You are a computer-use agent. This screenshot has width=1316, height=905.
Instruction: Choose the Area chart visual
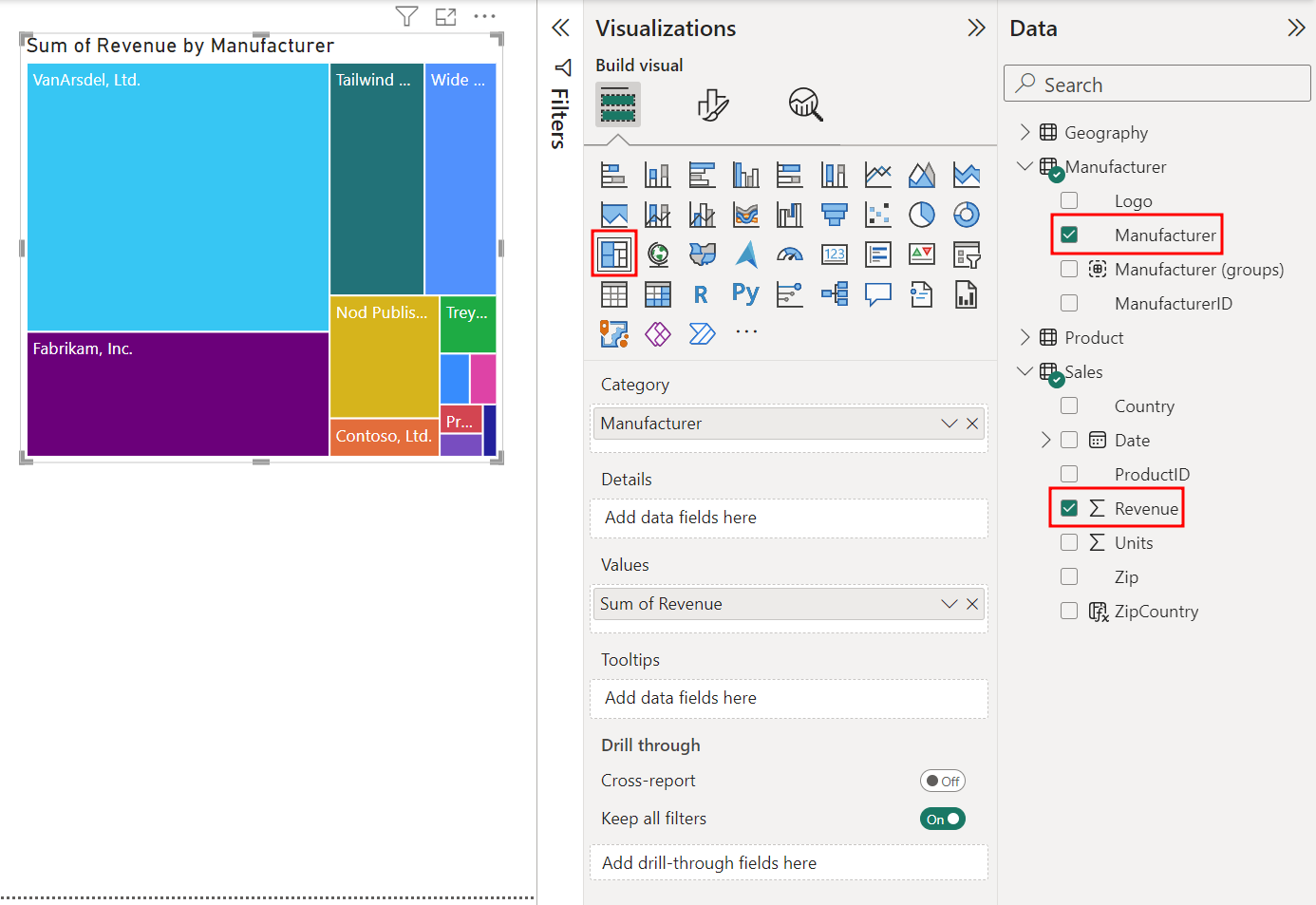point(922,175)
